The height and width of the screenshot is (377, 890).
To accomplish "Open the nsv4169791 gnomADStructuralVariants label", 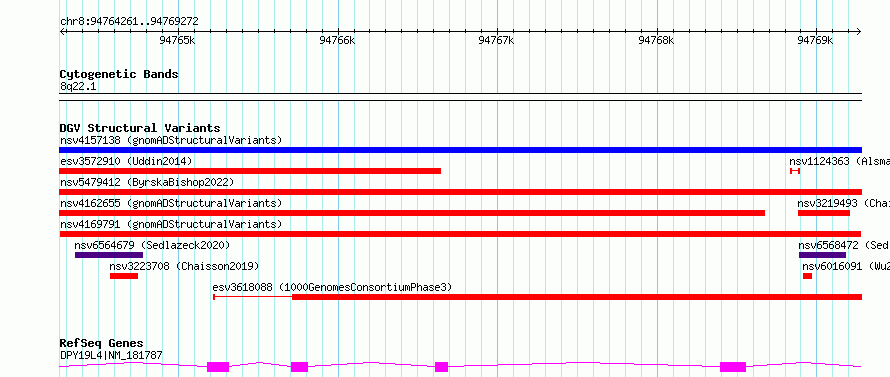I will [x=171, y=224].
